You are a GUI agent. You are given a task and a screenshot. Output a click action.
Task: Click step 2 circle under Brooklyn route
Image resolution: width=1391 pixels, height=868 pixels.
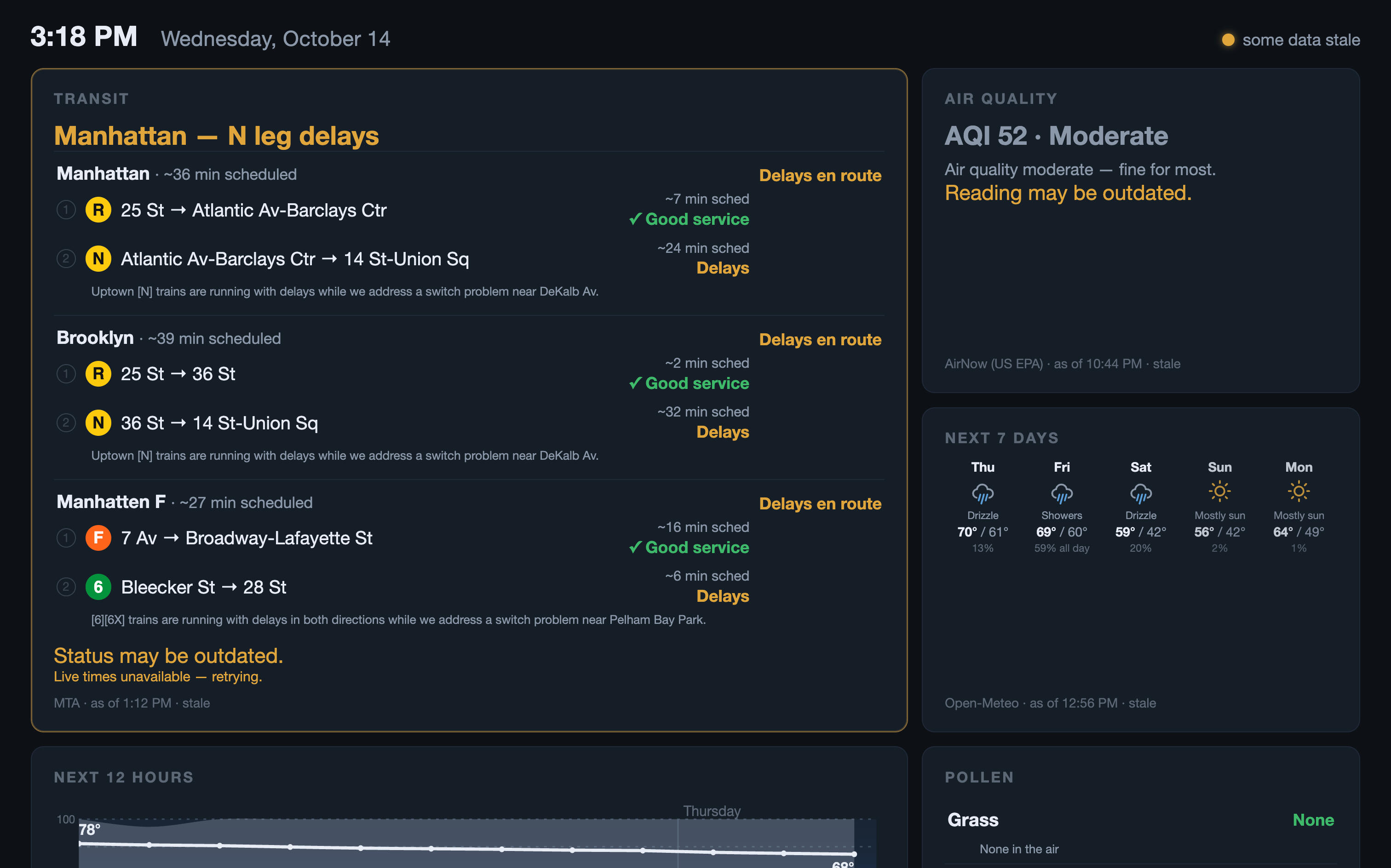[66, 423]
